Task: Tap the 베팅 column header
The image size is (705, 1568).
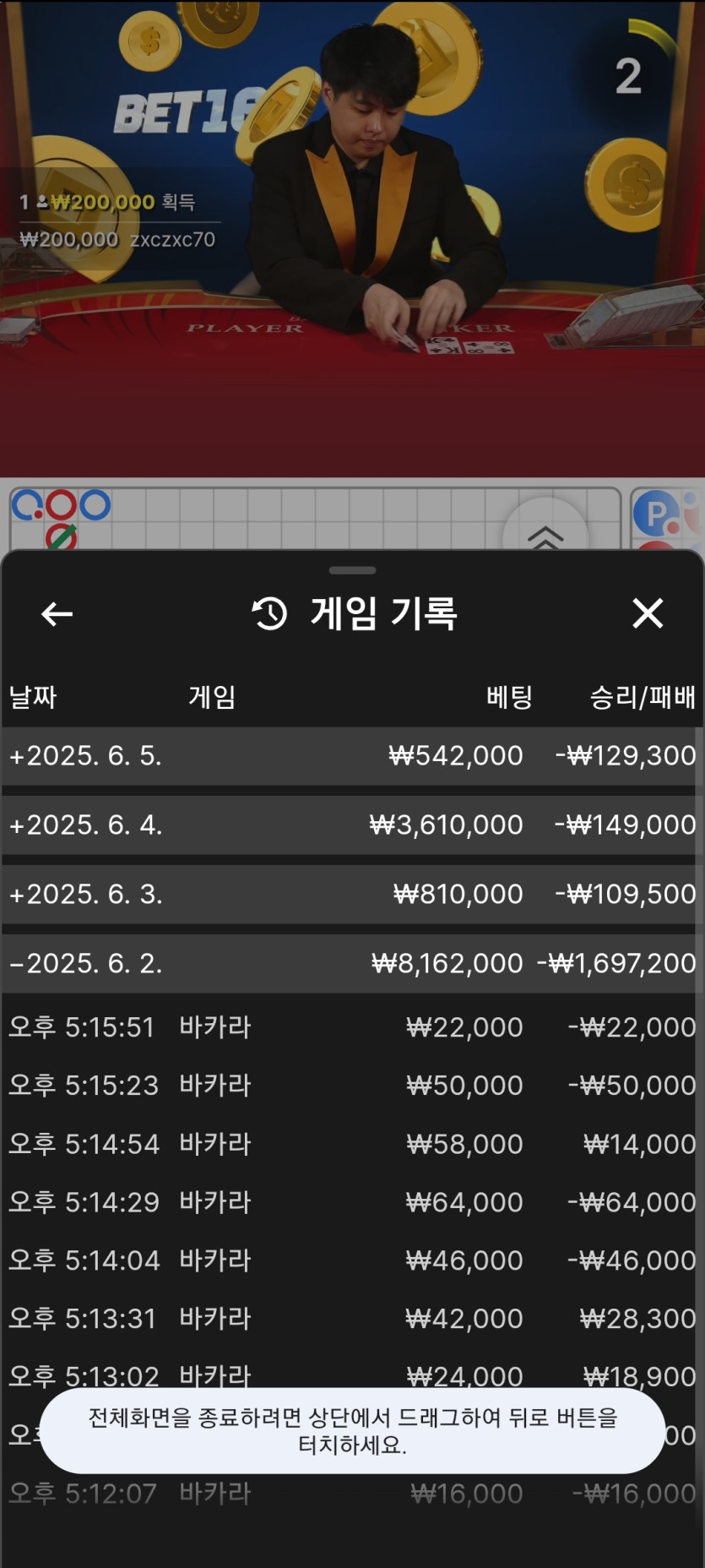Action: coord(509,697)
